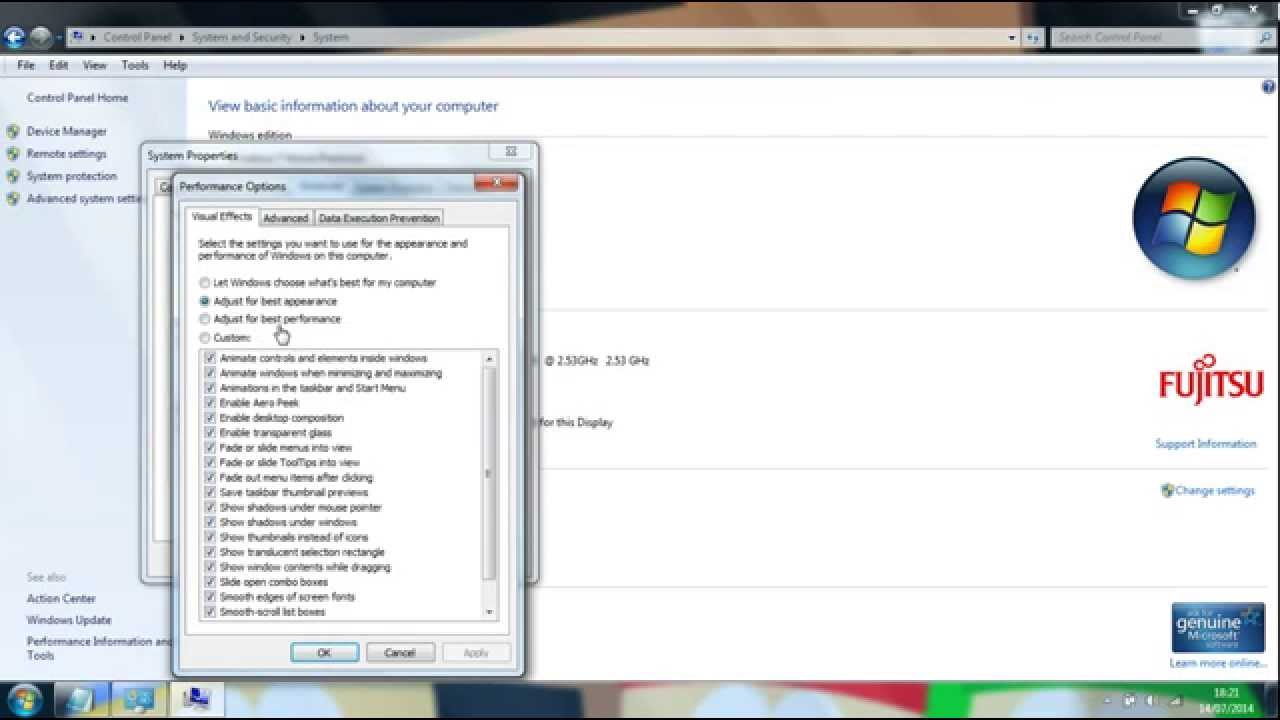The height and width of the screenshot is (720, 1280).
Task: Open the Support Information link
Action: (x=1205, y=444)
